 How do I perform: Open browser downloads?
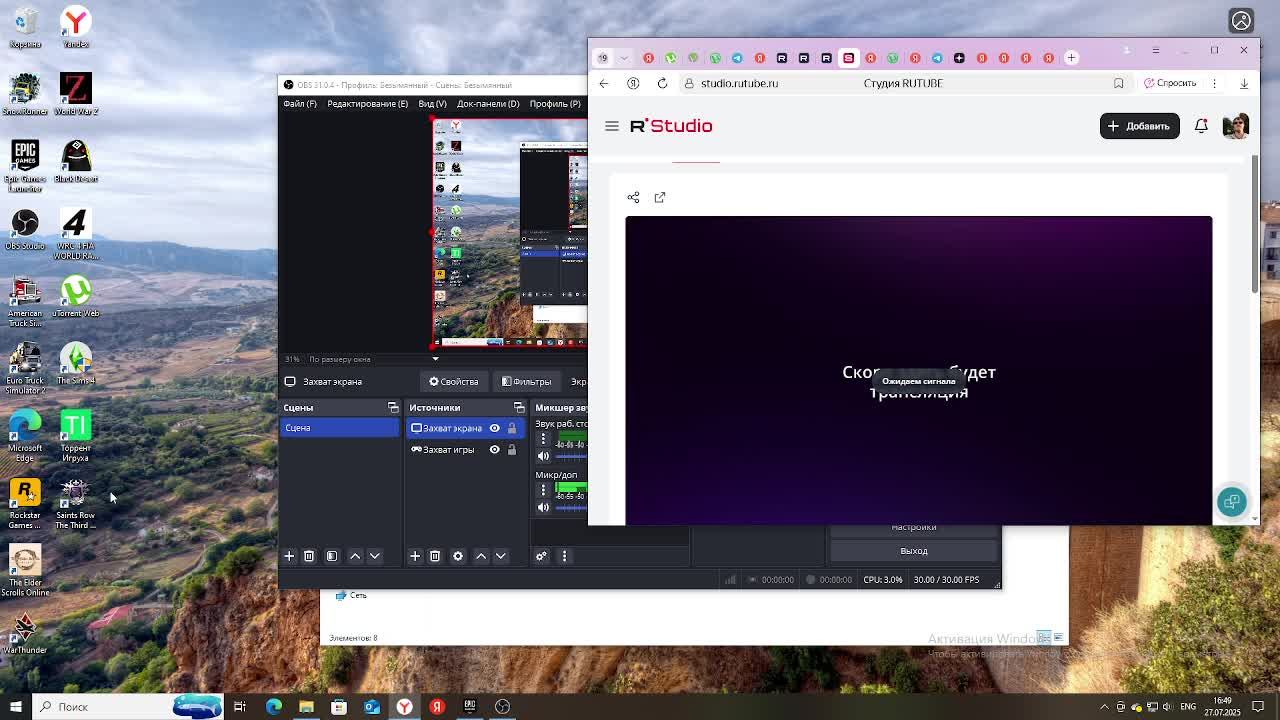[x=1244, y=83]
